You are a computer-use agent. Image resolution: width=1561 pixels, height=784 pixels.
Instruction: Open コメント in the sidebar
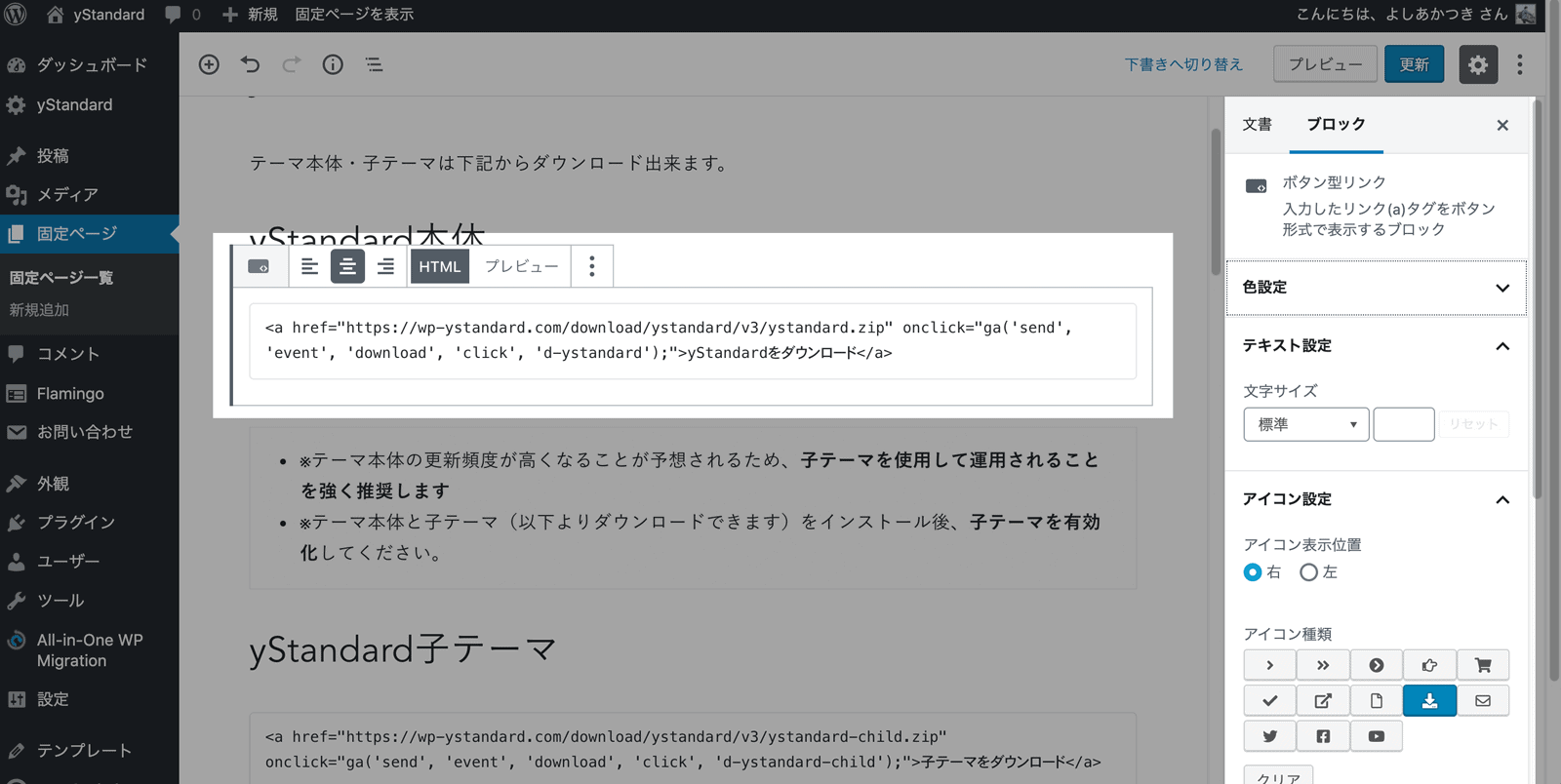(x=90, y=354)
